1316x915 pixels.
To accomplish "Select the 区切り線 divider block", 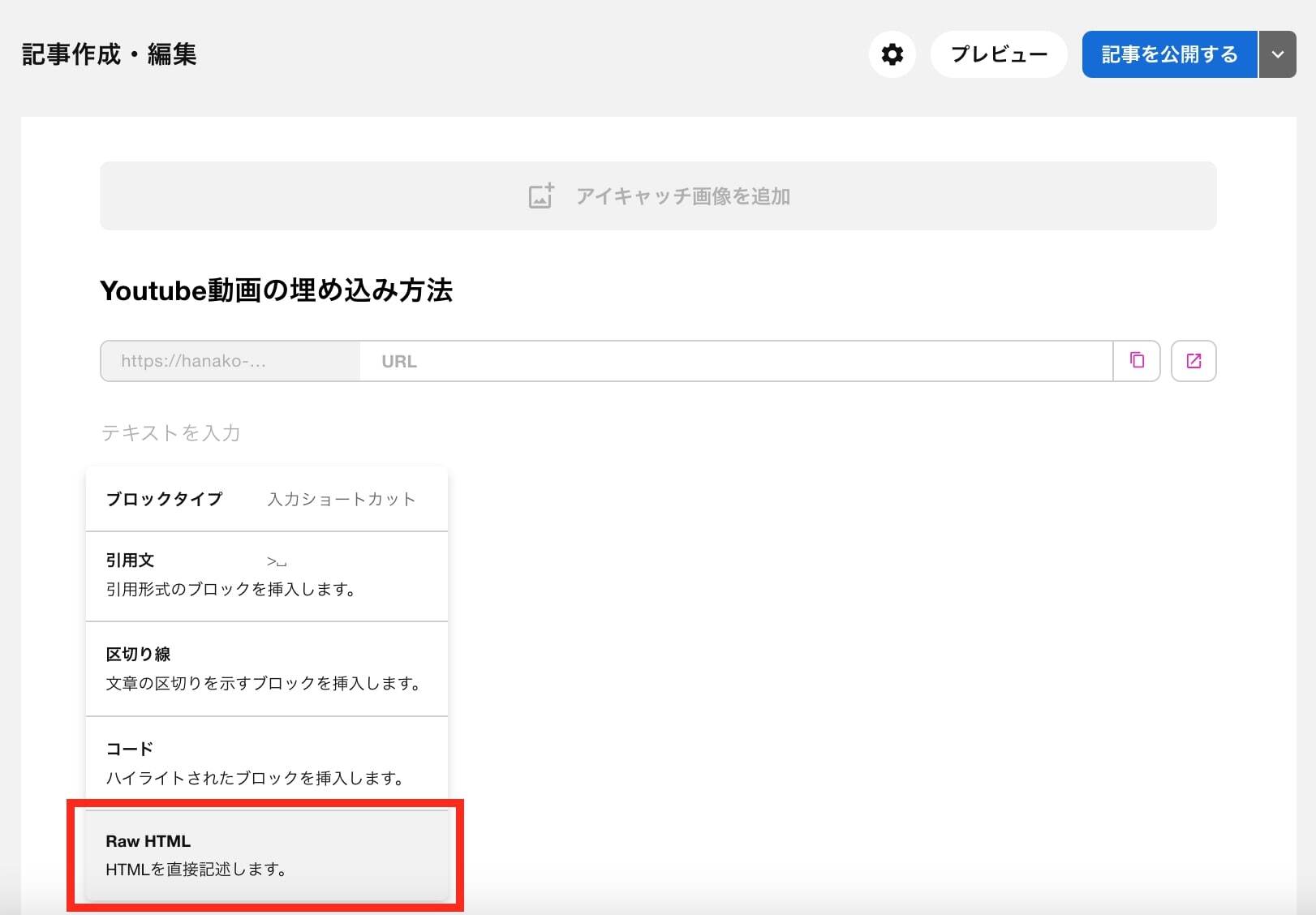I will [267, 669].
